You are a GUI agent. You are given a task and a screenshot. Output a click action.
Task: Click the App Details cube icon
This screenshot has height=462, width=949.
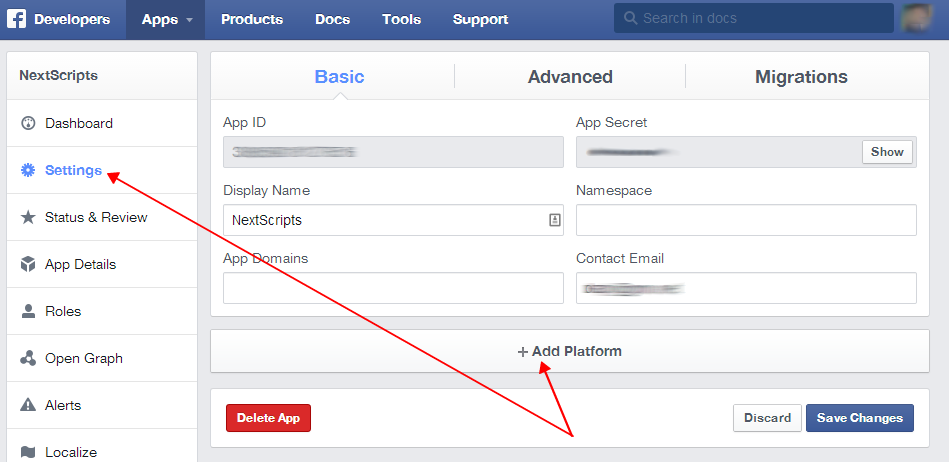[28, 265]
